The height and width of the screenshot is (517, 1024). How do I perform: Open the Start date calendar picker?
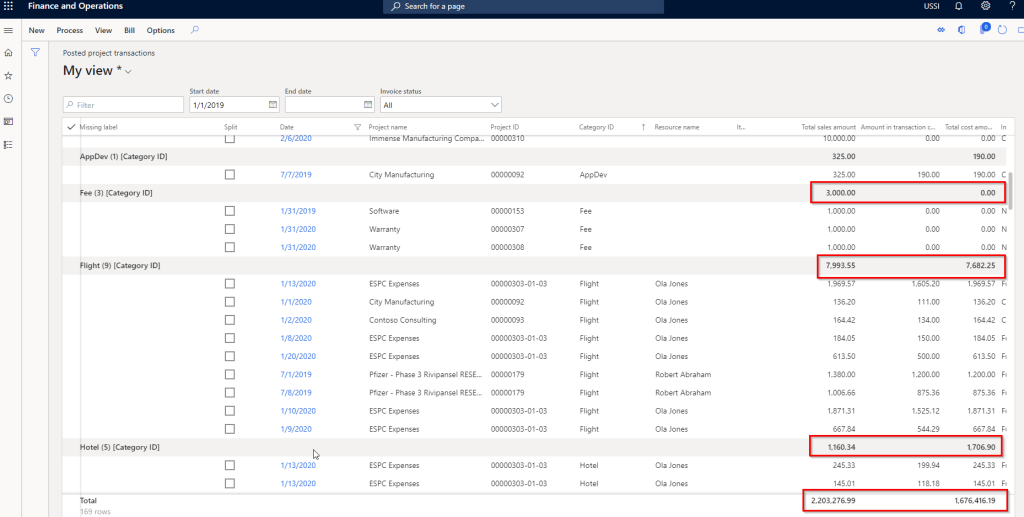[273, 105]
